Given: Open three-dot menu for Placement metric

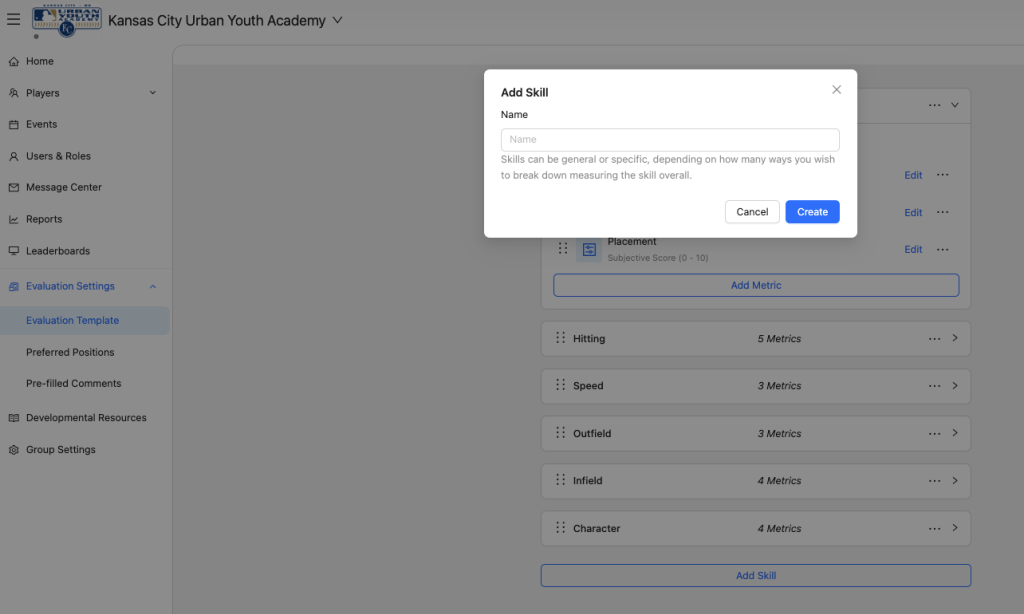Looking at the screenshot, I should [942, 249].
